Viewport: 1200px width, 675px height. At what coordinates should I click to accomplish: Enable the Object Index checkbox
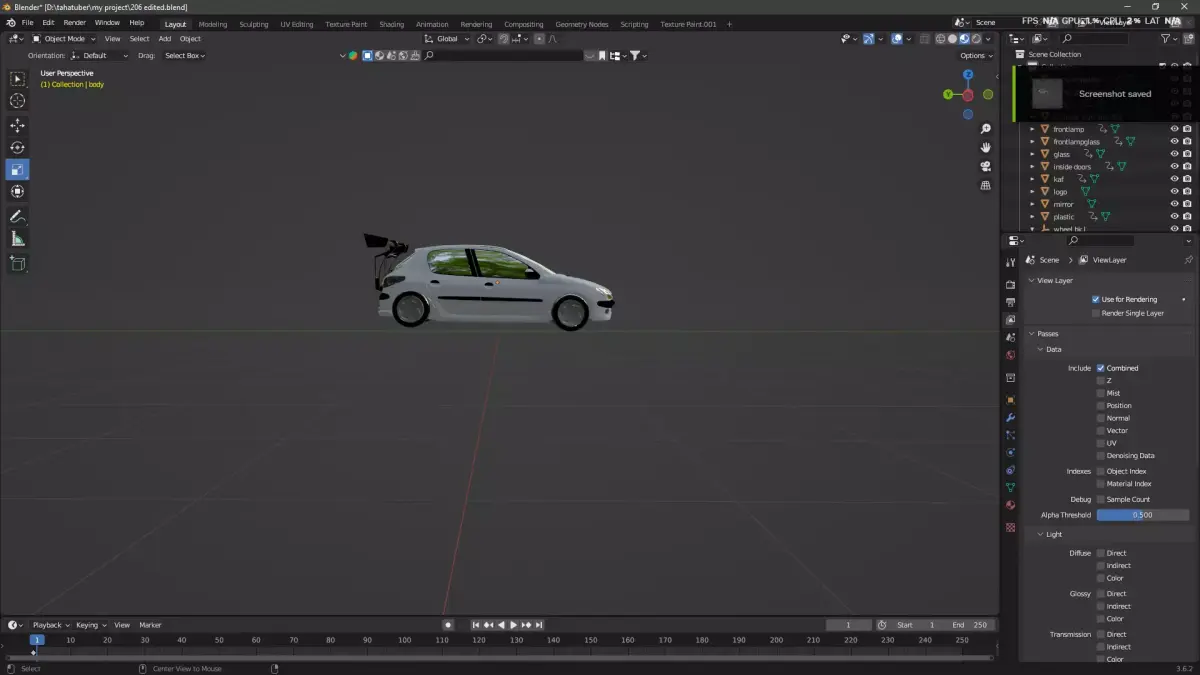[1101, 471]
